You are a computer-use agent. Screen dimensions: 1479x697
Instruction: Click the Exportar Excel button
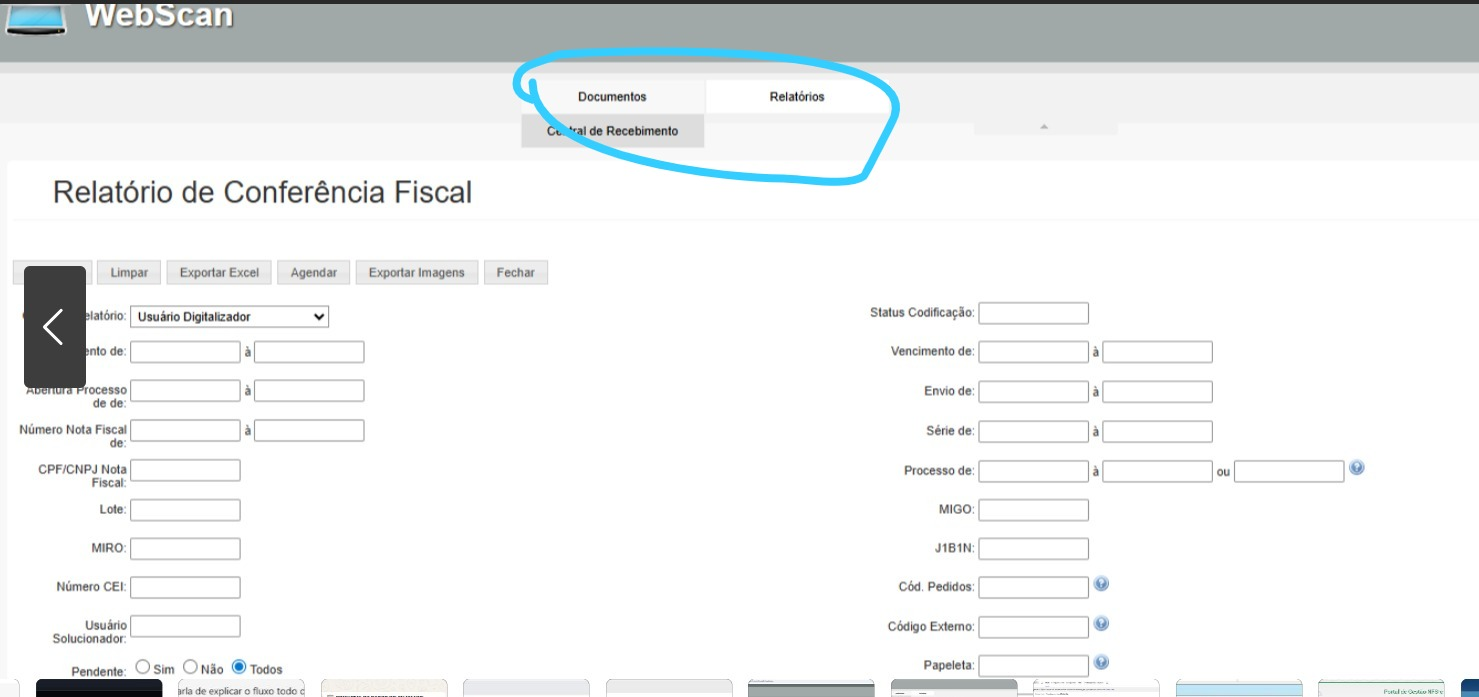tap(219, 272)
